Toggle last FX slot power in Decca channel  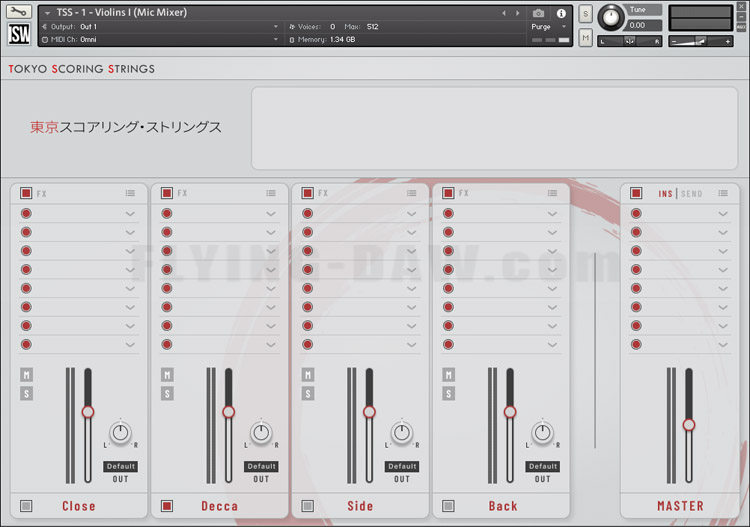click(167, 344)
